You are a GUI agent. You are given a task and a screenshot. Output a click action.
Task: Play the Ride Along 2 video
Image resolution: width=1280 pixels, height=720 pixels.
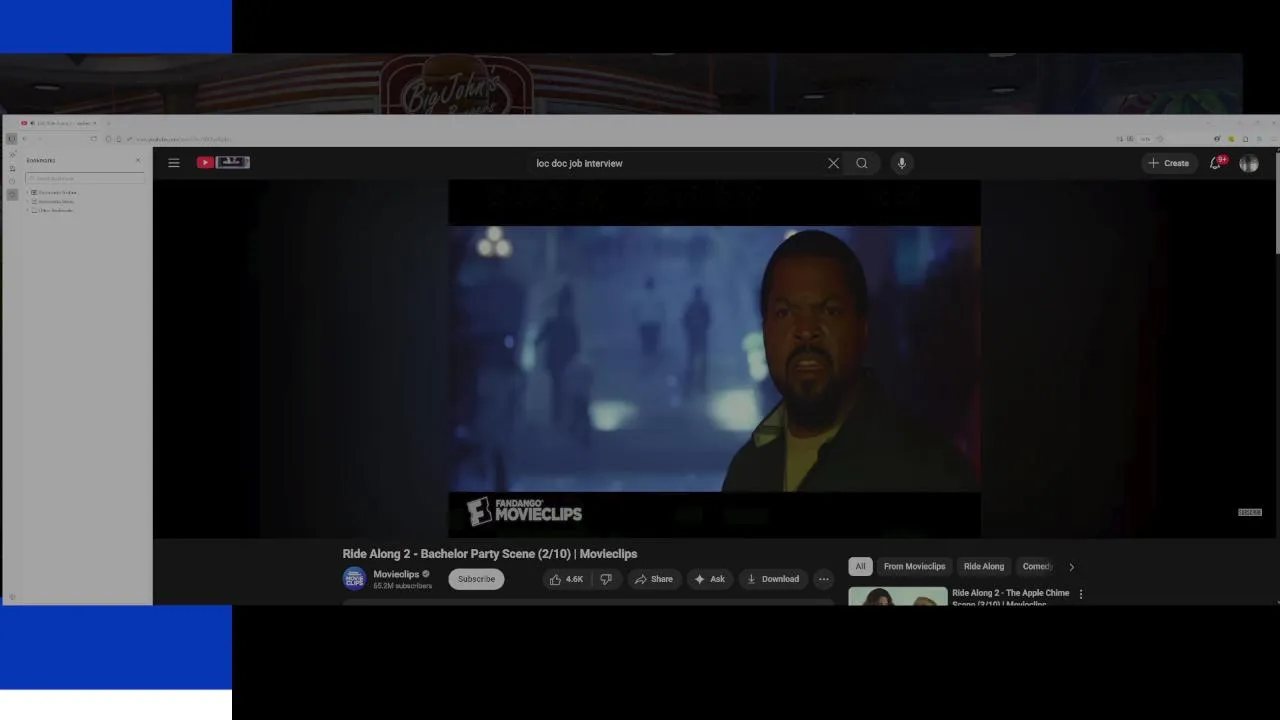[714, 358]
